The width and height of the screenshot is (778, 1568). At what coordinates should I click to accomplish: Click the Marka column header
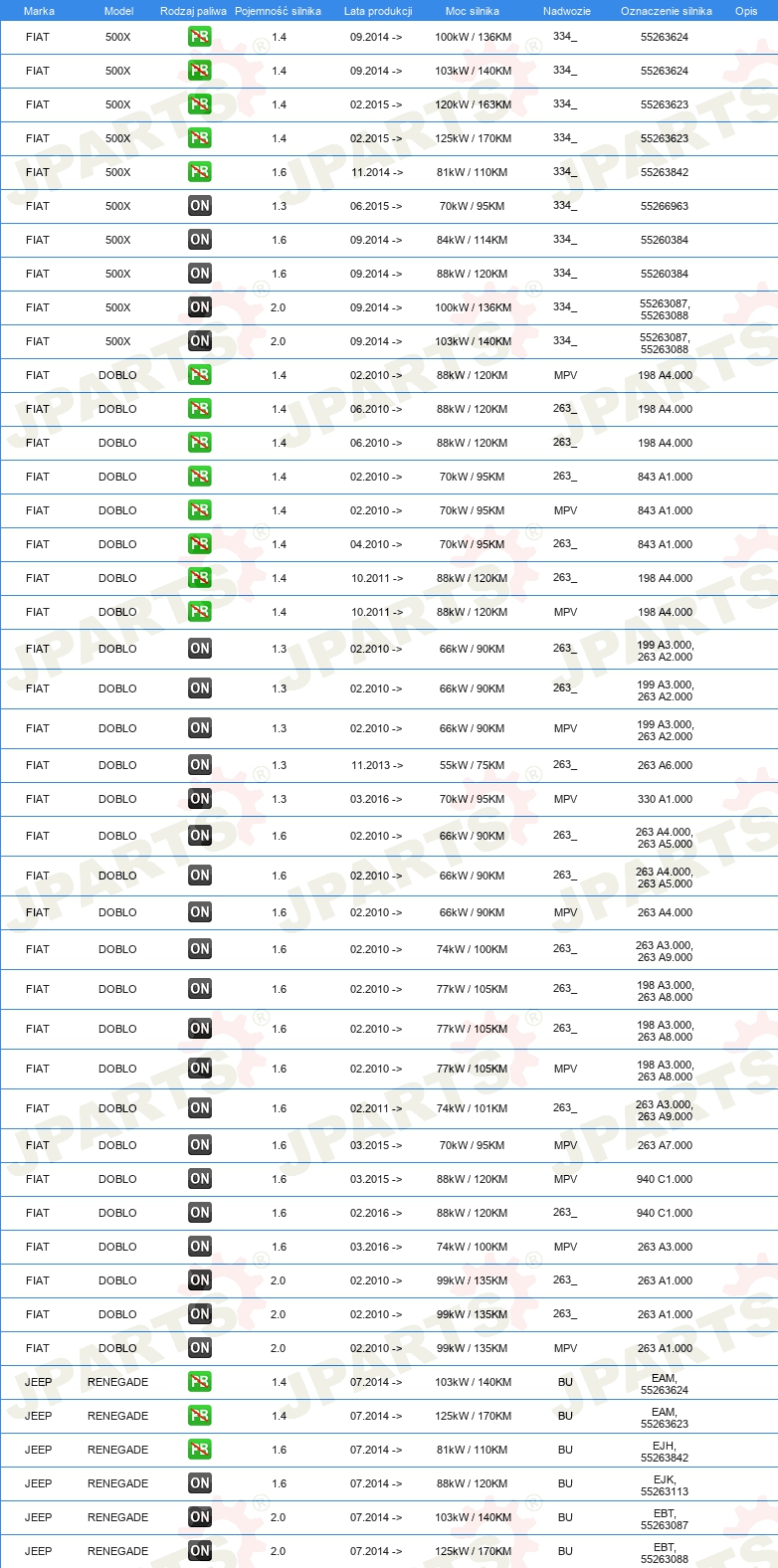point(39,11)
